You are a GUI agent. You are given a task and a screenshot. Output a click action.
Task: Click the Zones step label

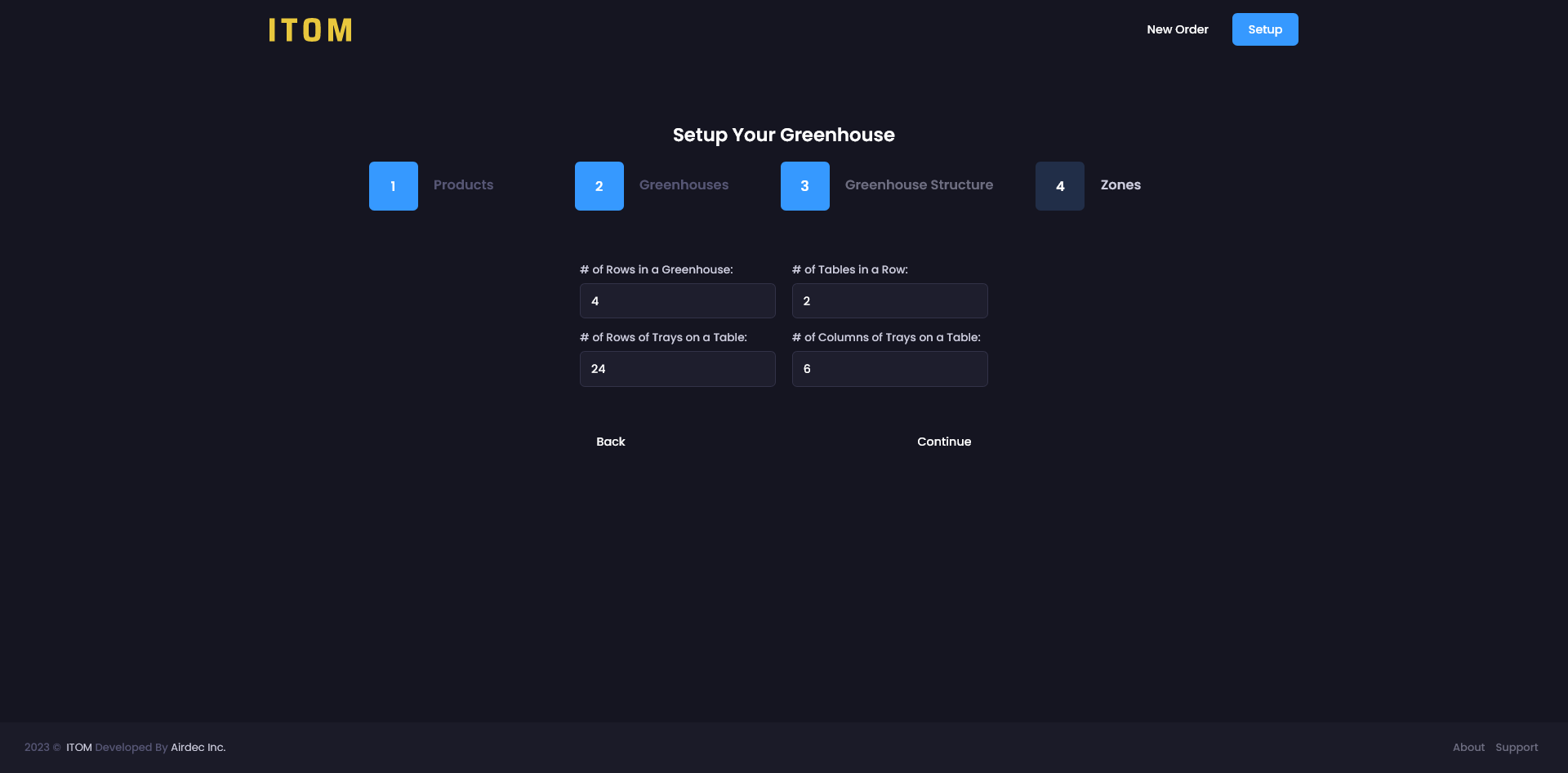click(x=1120, y=185)
